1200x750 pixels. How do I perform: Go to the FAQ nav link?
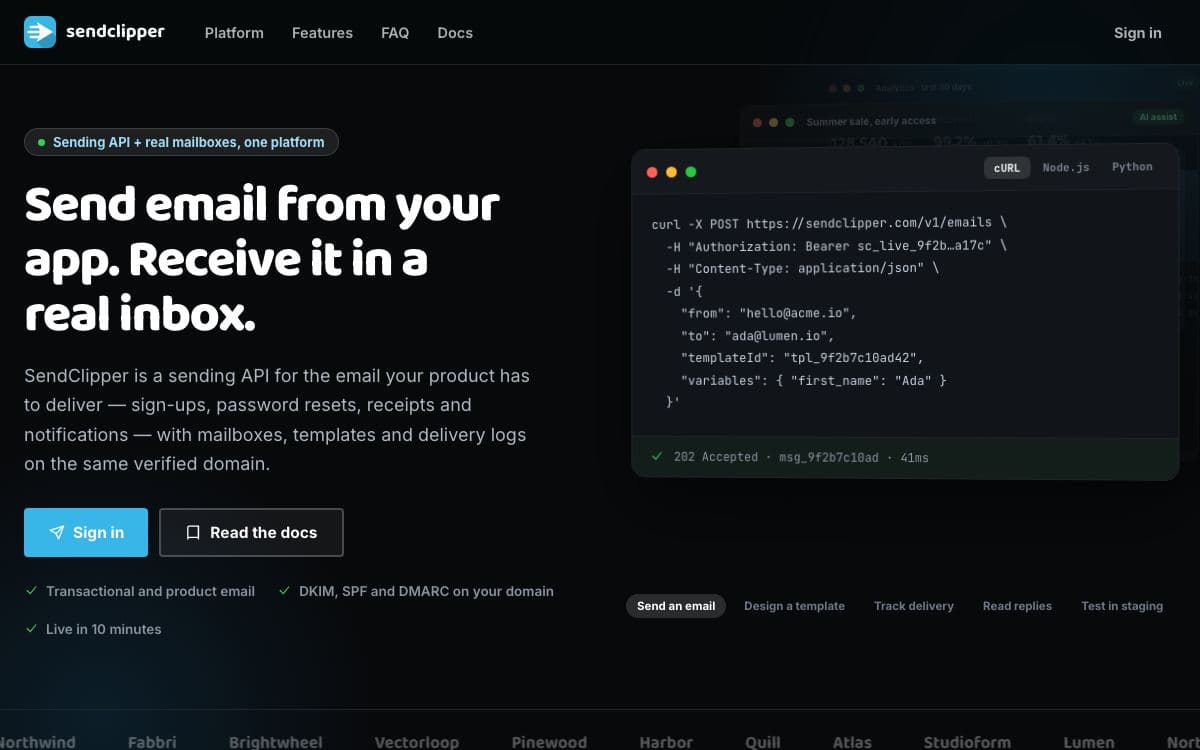point(395,33)
